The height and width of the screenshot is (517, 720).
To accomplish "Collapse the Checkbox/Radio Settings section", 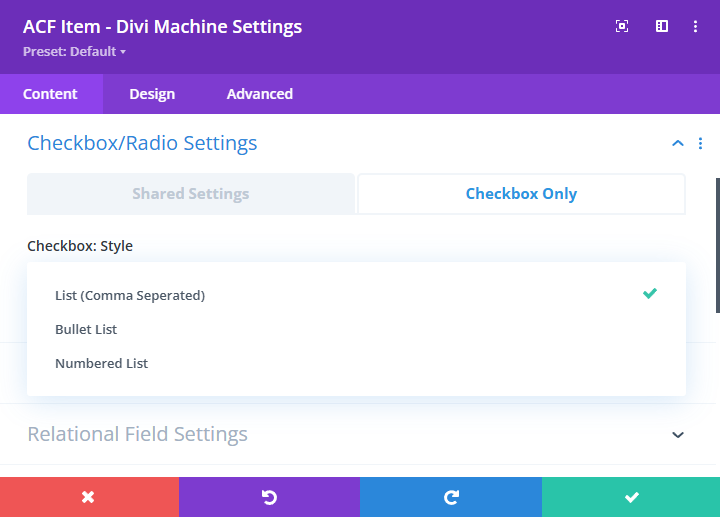I will coord(678,143).
